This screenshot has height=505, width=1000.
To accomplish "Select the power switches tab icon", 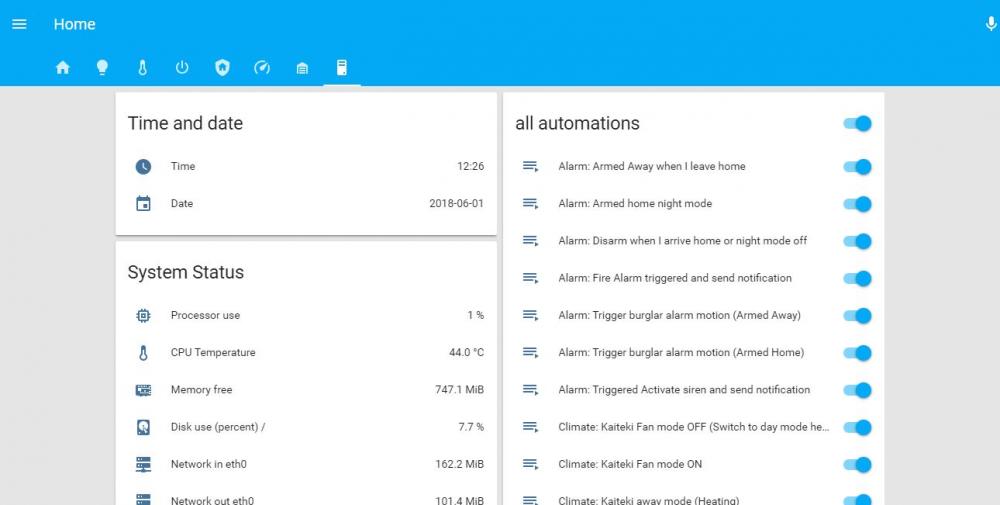I will tap(182, 68).
